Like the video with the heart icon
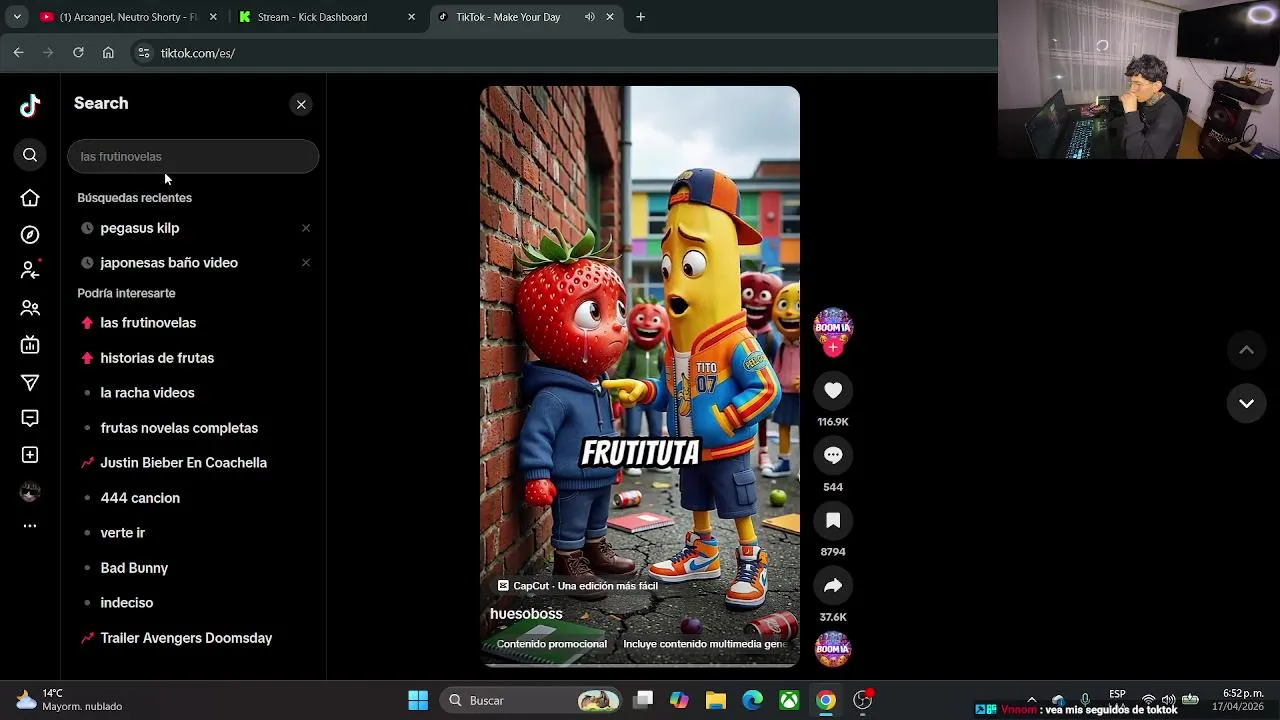The image size is (1280, 720). 833,391
